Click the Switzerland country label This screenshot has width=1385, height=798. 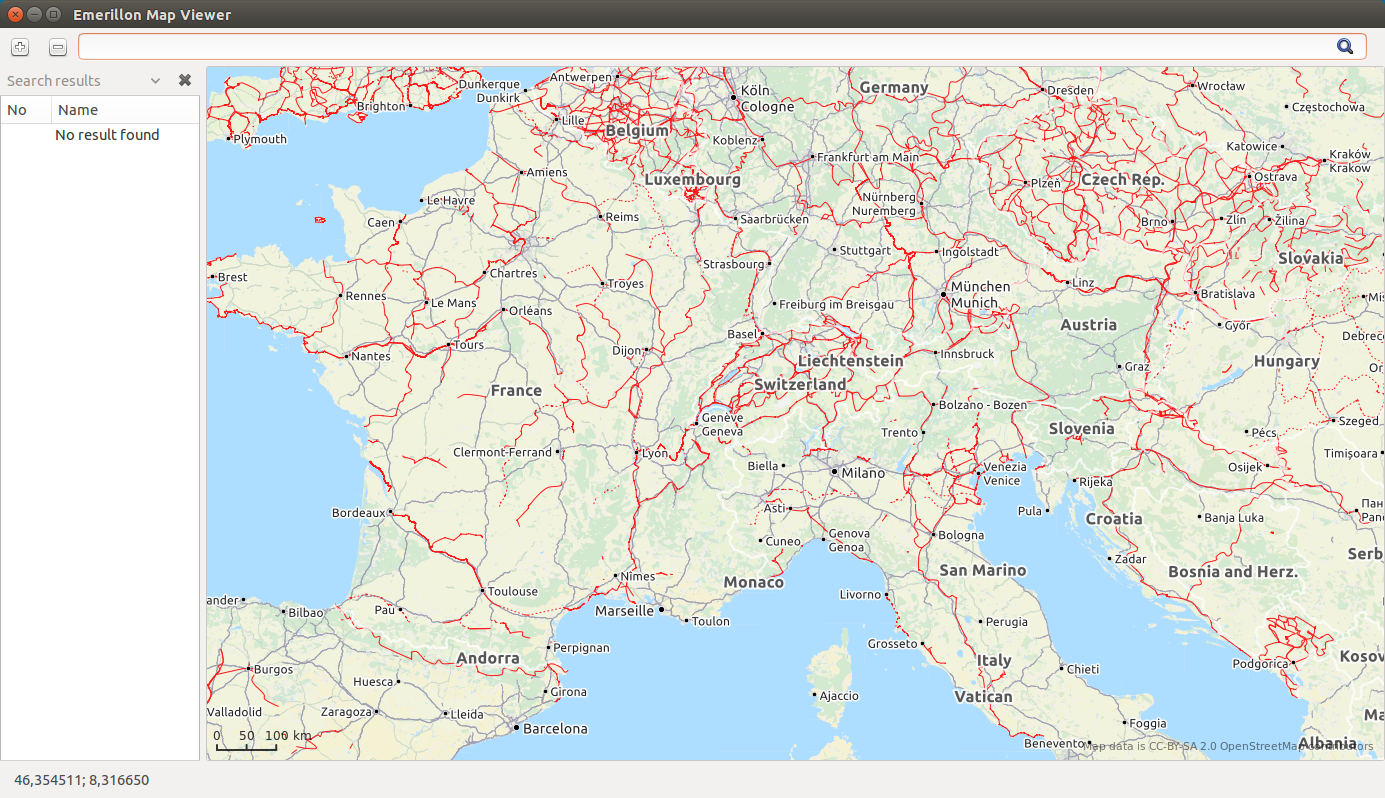800,384
